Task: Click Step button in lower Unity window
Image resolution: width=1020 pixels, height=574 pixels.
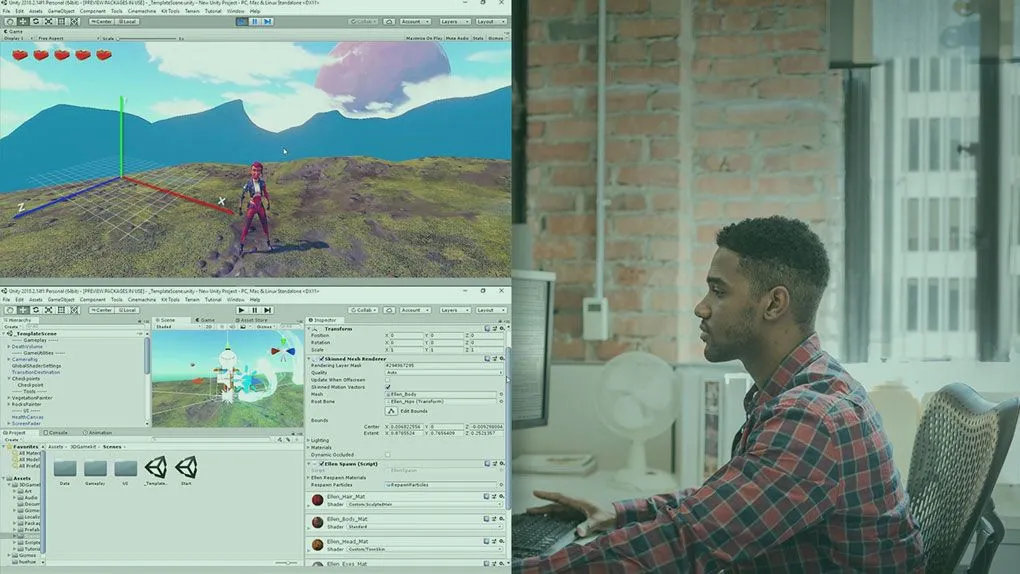Action: coord(267,310)
